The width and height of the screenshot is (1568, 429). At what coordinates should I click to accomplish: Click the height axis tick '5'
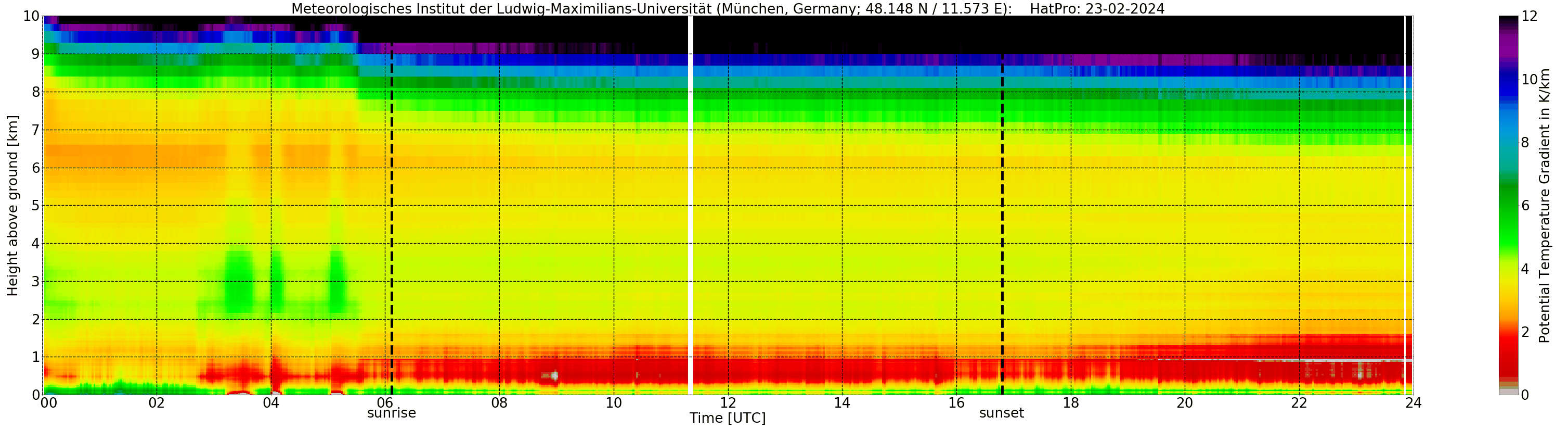point(36,205)
